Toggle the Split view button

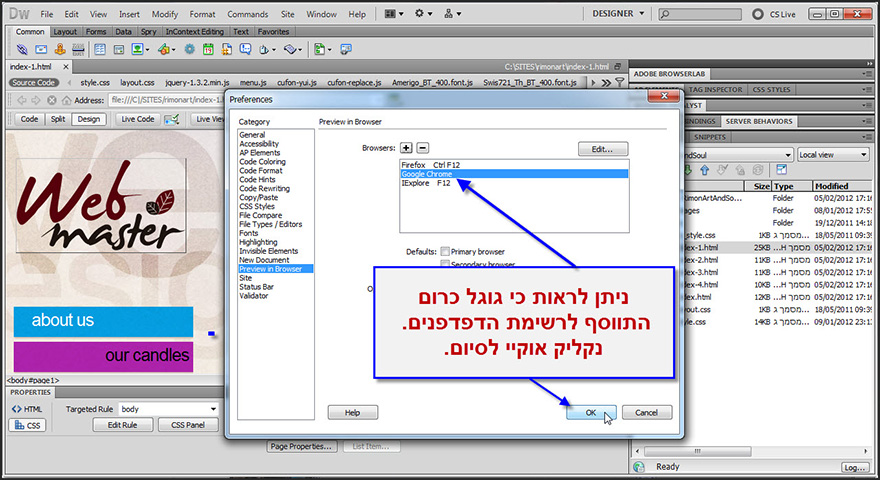click(58, 119)
